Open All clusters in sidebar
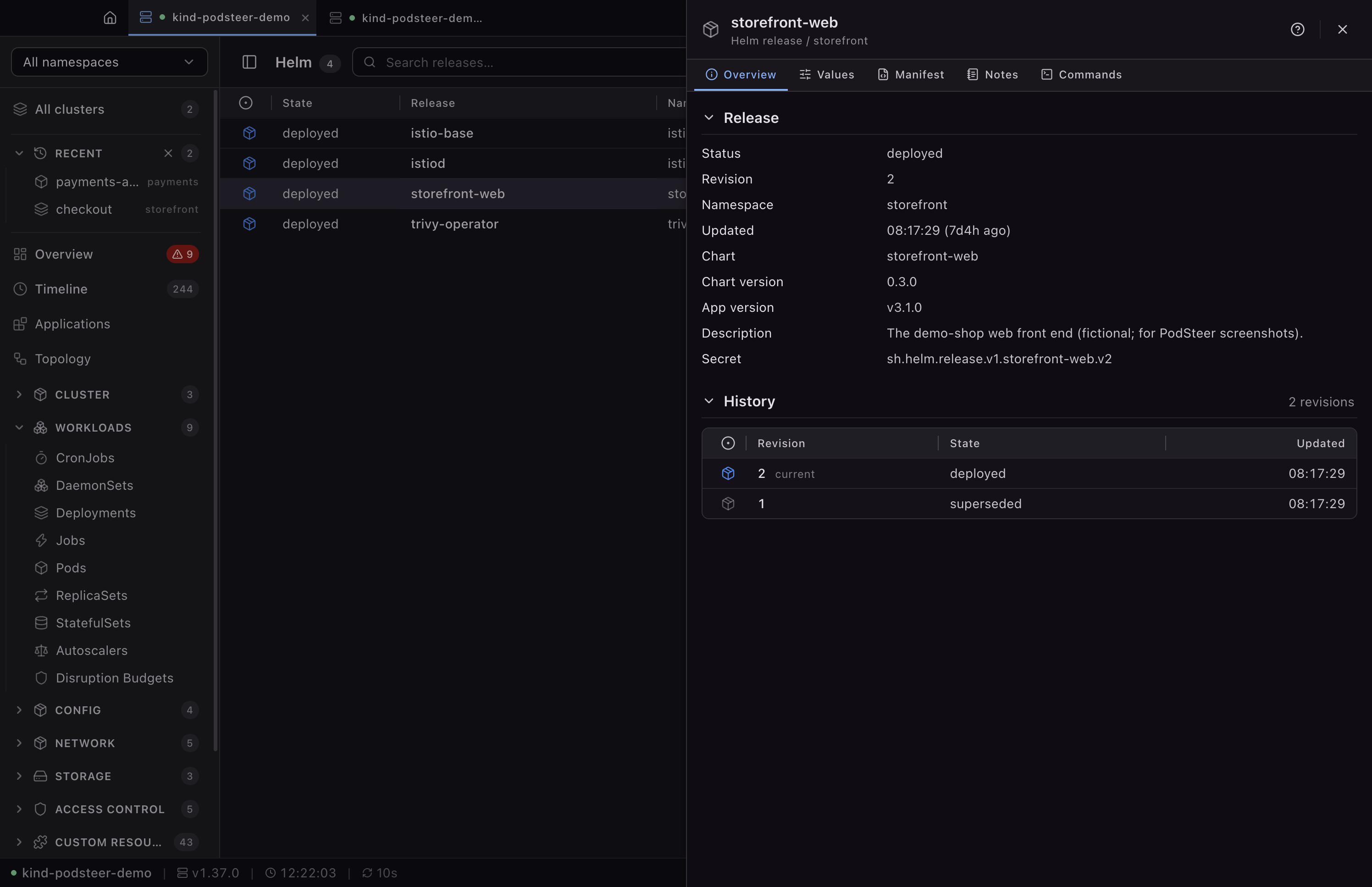The height and width of the screenshot is (887, 1372). 106,110
